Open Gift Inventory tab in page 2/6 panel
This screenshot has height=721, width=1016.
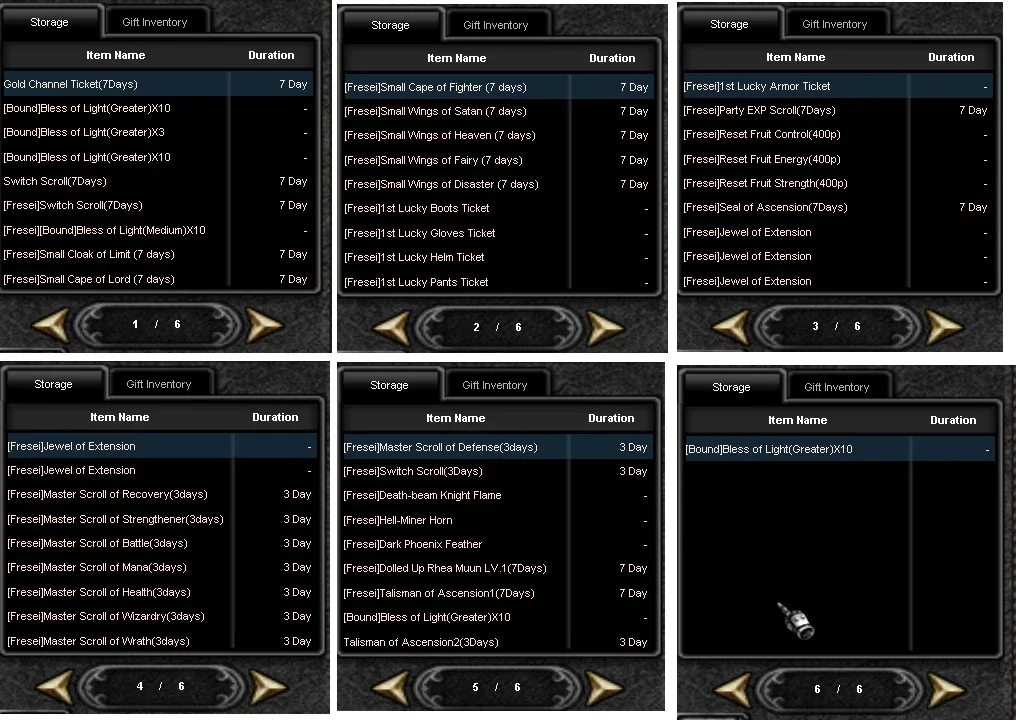pos(496,25)
